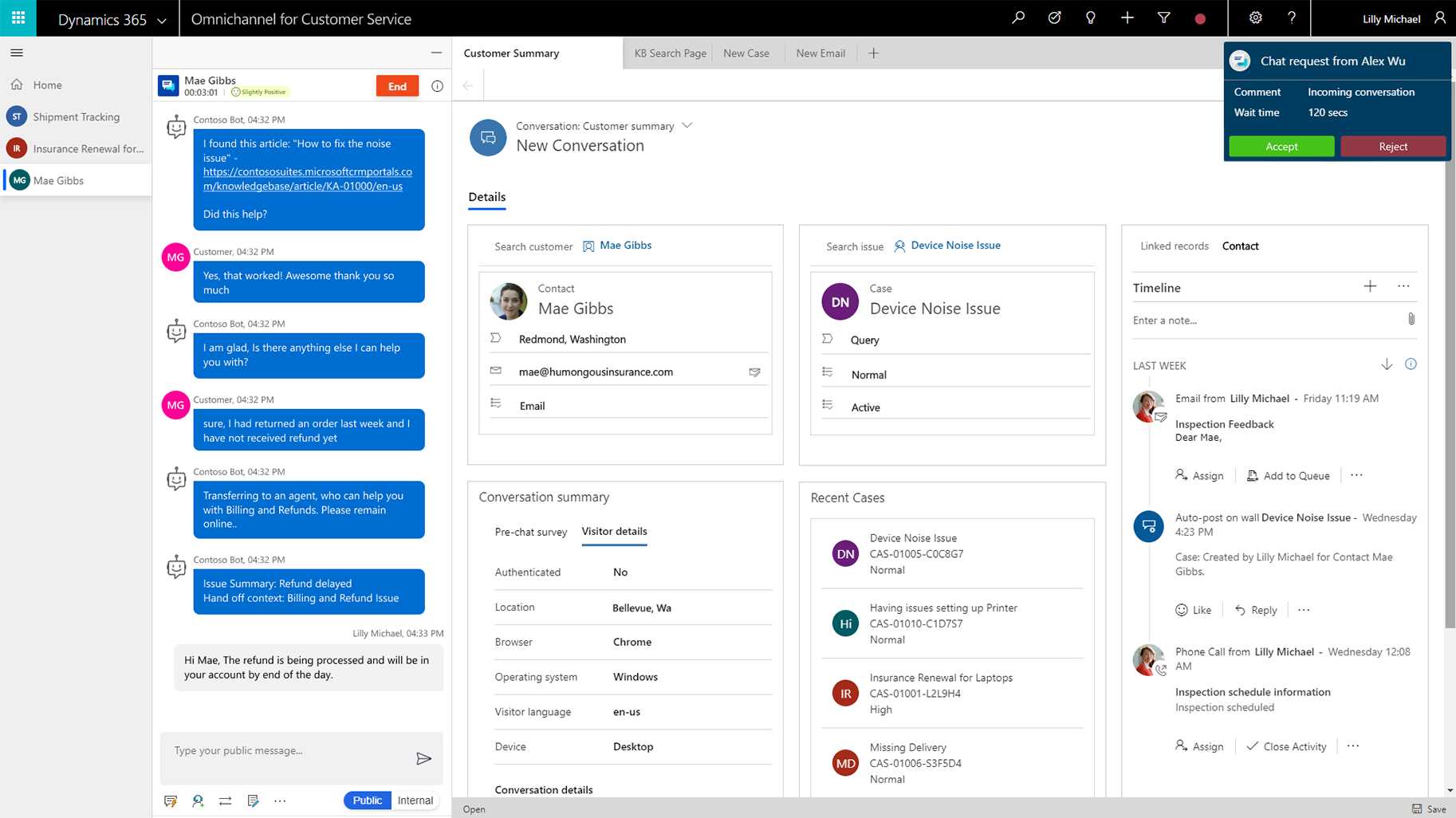This screenshot has width=1456, height=818.
Task: Switch to the Visitor details tab
Action: pos(613,532)
